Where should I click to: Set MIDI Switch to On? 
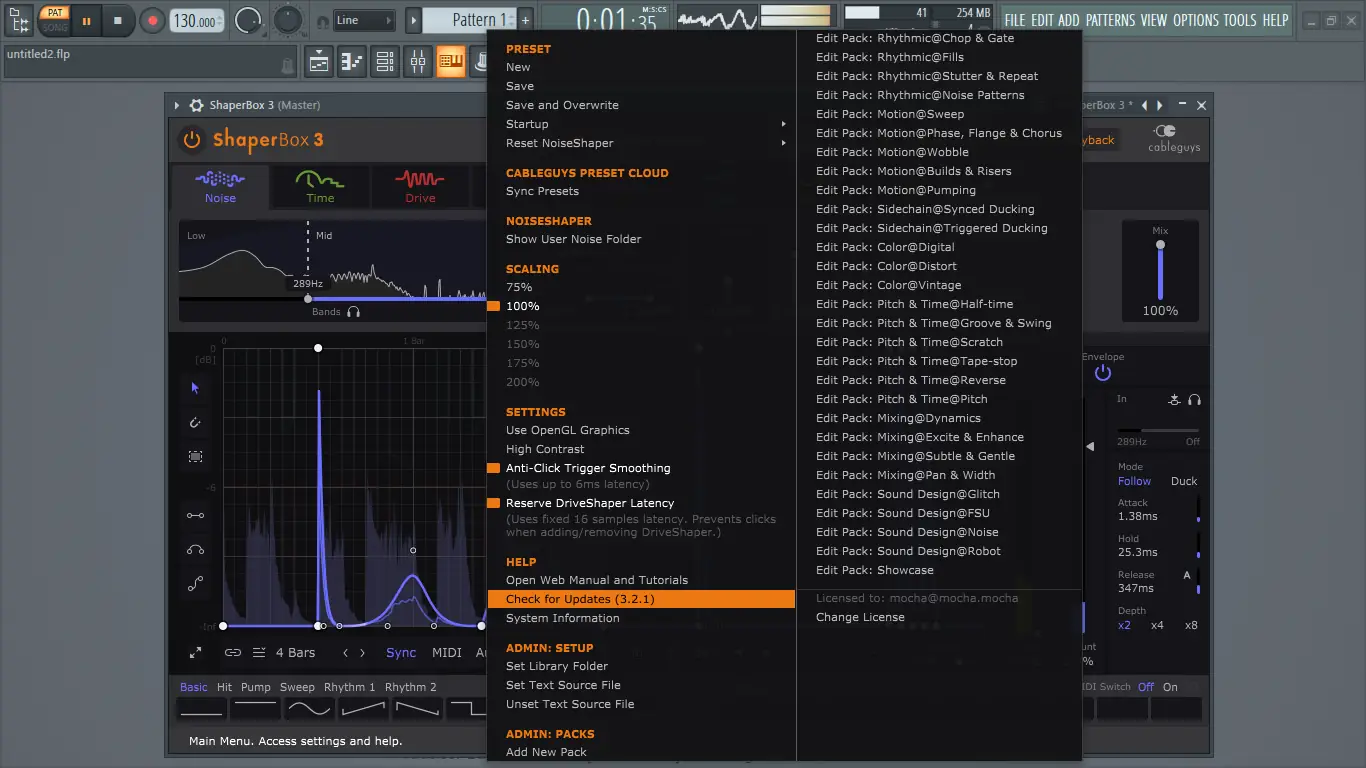tap(1170, 687)
